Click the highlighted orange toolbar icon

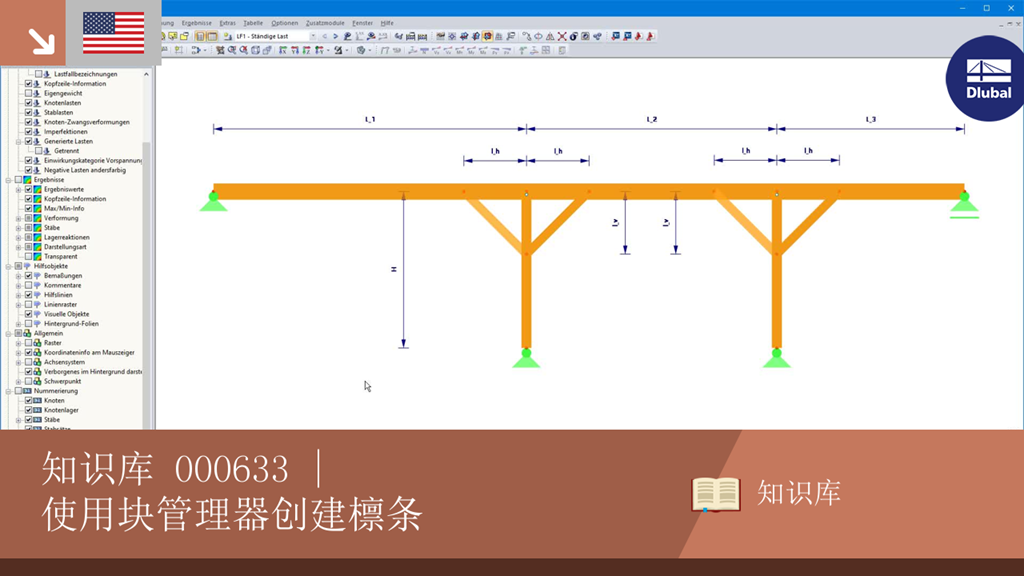487,37
